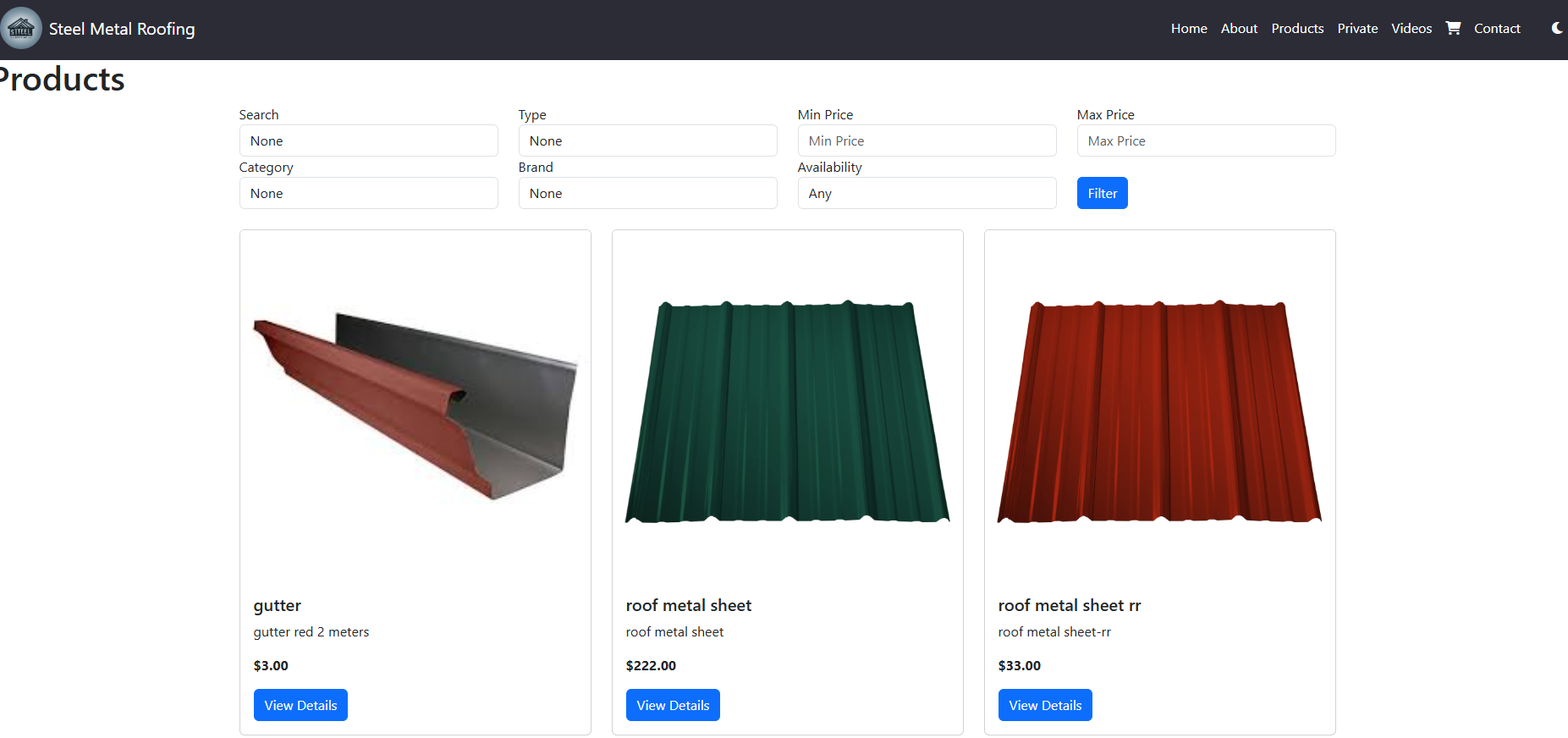Image resolution: width=1568 pixels, height=738 pixels.
Task: Expand the Brand dropdown
Action: point(648,193)
